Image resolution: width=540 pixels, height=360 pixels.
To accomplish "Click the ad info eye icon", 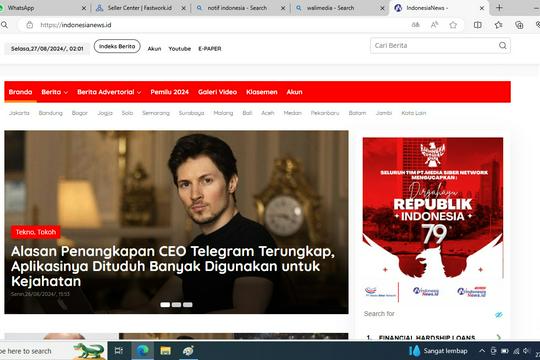I will (498, 315).
